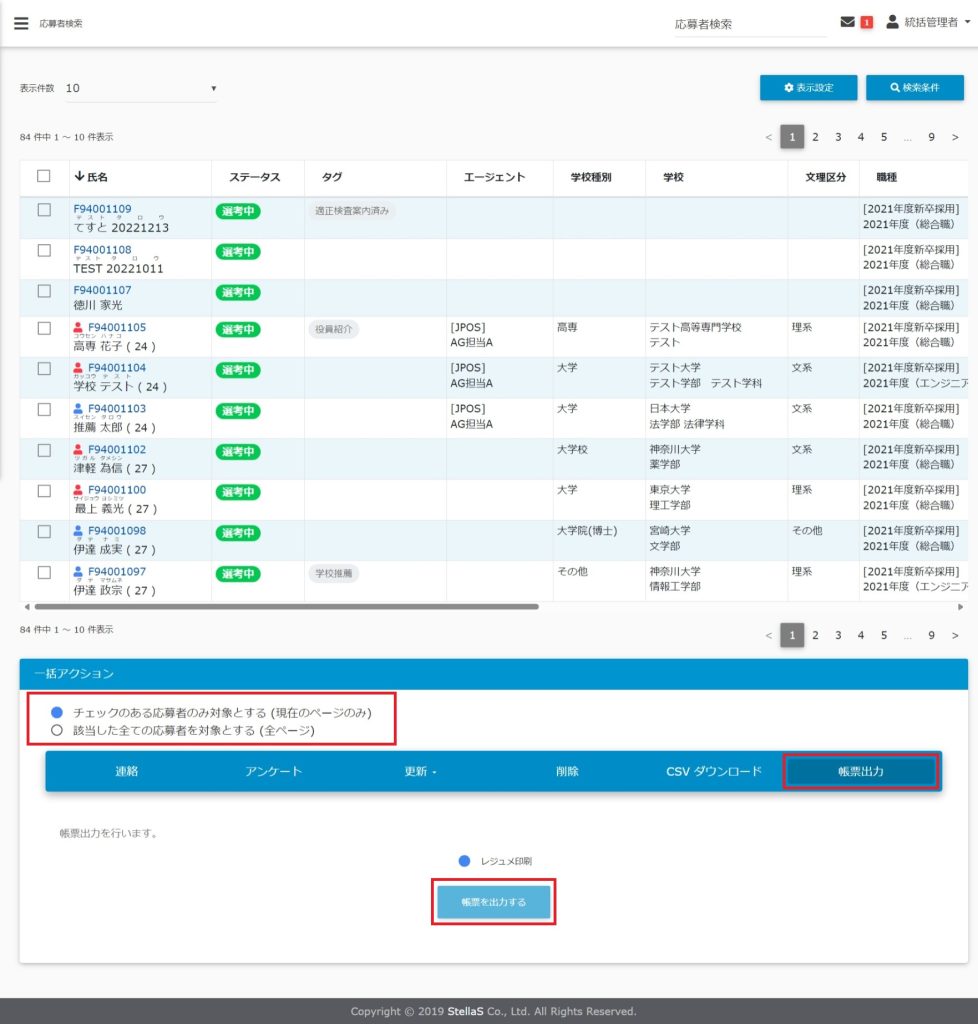Expand the 更新 dropdown in bulk actions
The image size is (978, 1024).
420,772
